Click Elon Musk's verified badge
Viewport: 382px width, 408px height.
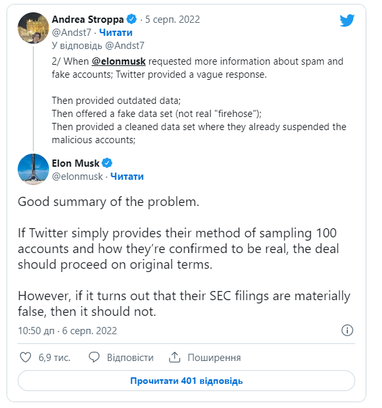click(x=107, y=163)
